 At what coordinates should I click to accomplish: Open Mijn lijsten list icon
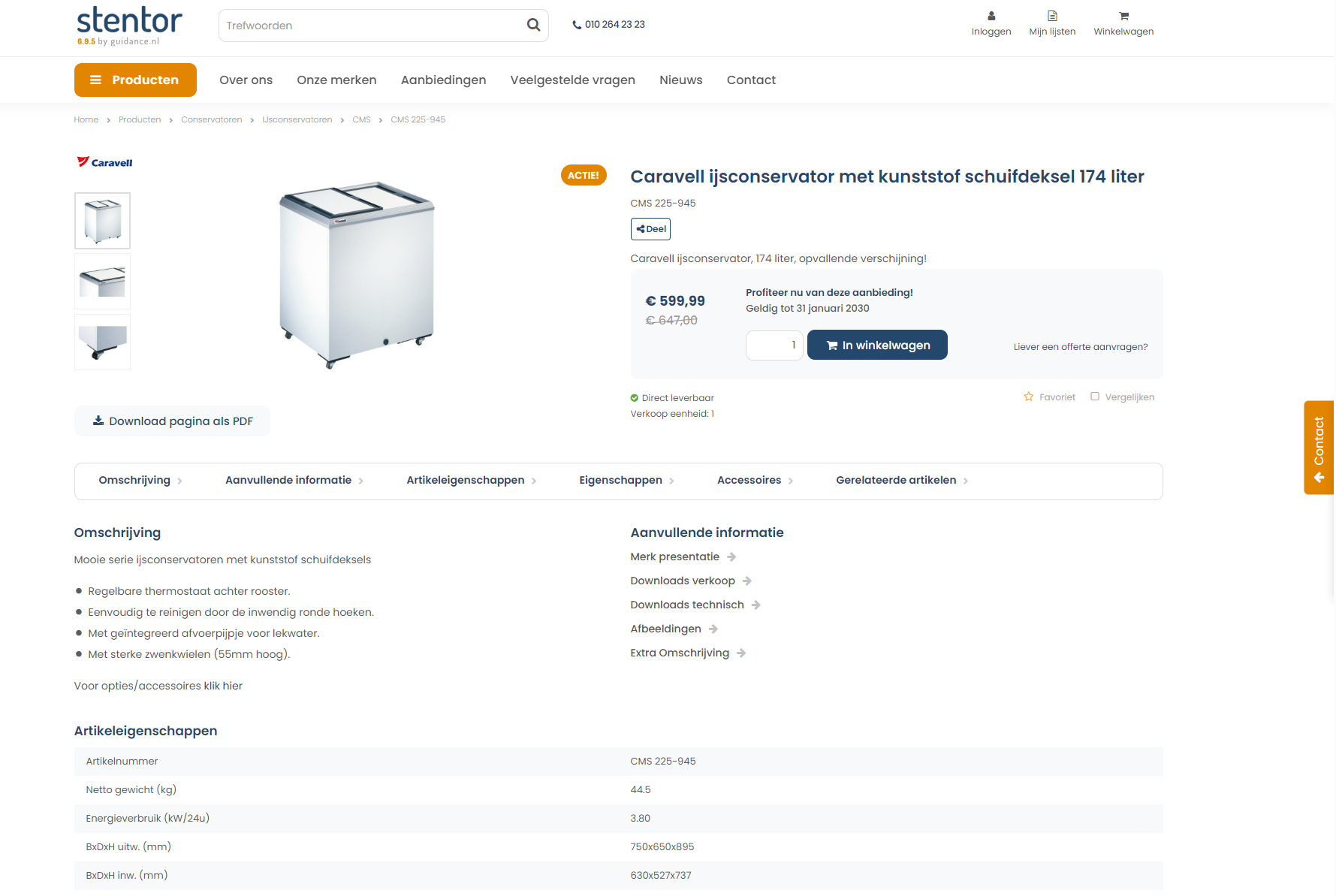(1051, 17)
